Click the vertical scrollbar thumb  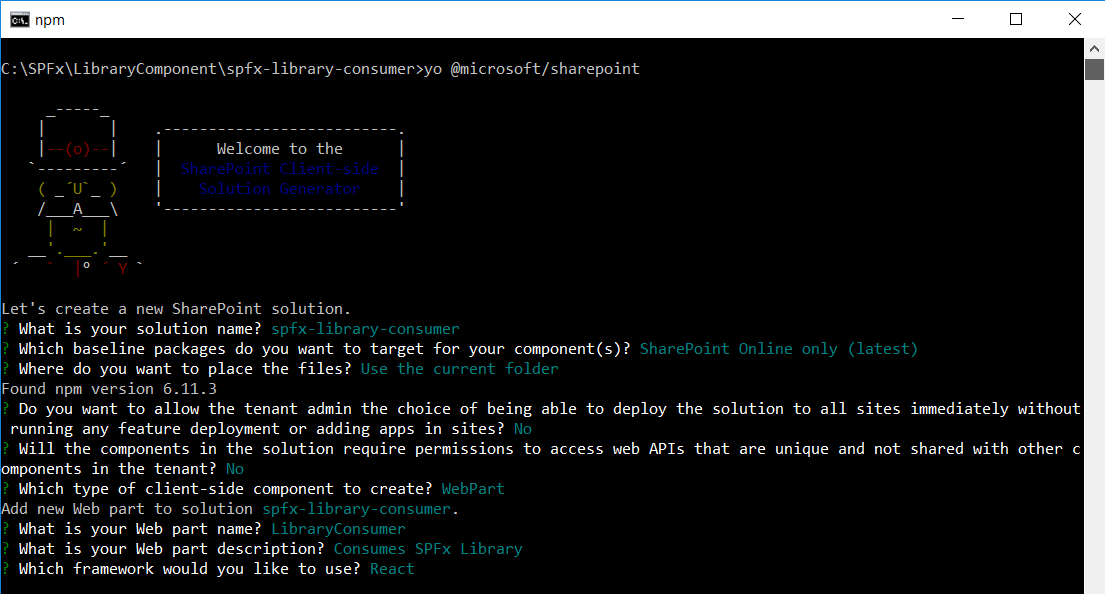pyautogui.click(x=1094, y=70)
